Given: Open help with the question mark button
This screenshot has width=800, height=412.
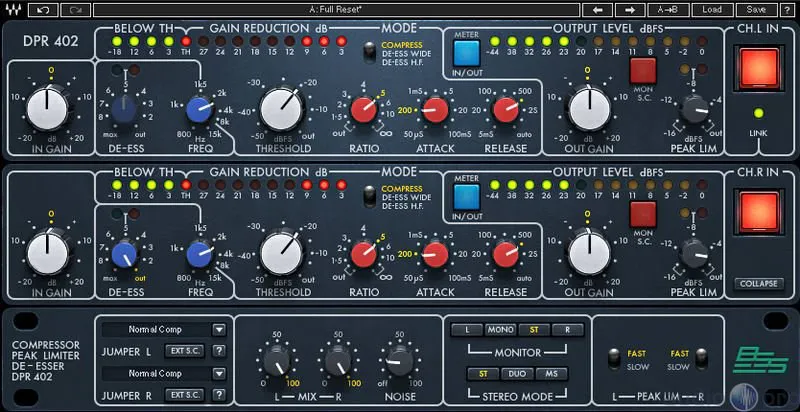Looking at the screenshot, I should [786, 10].
